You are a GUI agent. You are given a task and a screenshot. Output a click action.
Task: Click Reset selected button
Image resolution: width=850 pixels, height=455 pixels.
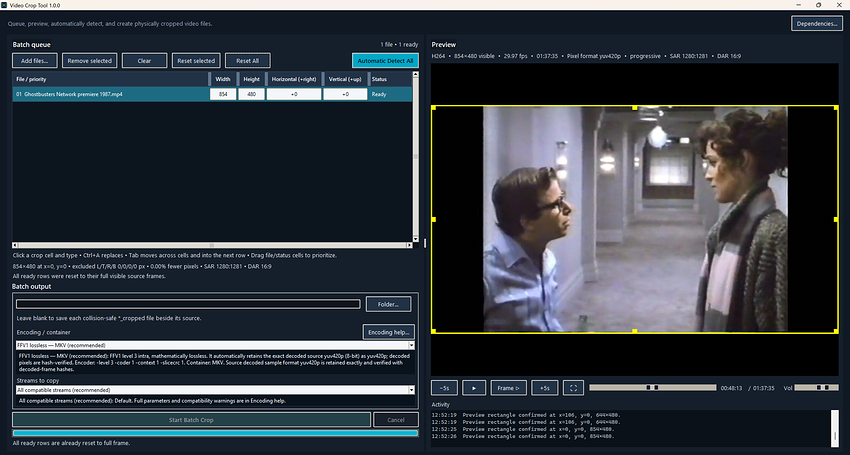tap(196, 61)
